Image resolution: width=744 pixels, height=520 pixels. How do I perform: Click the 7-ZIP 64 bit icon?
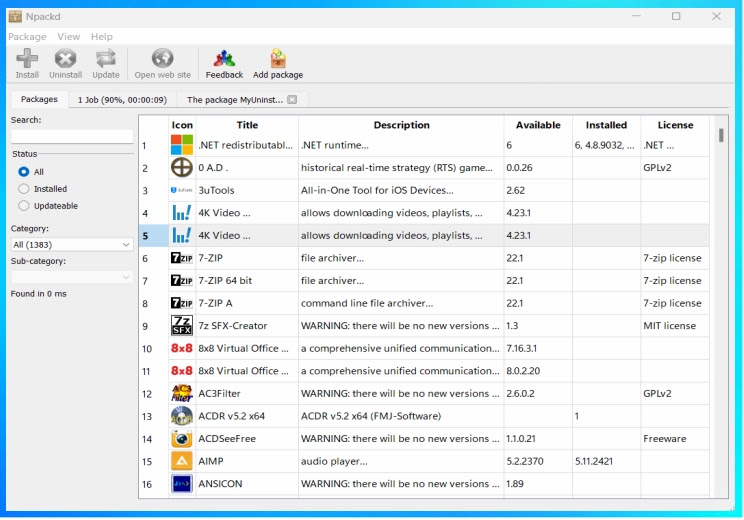coord(182,280)
